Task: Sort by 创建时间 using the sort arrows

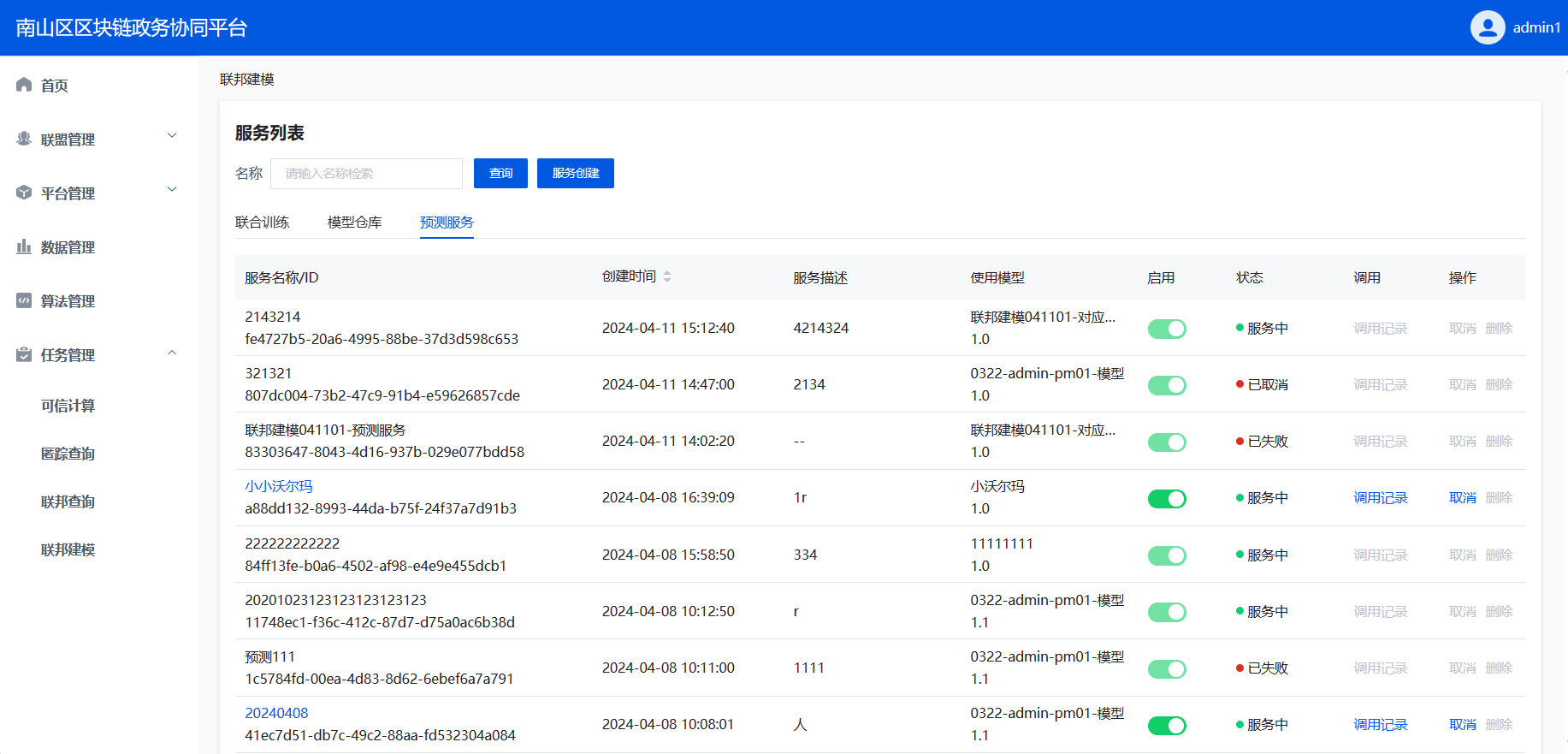Action: [x=667, y=276]
